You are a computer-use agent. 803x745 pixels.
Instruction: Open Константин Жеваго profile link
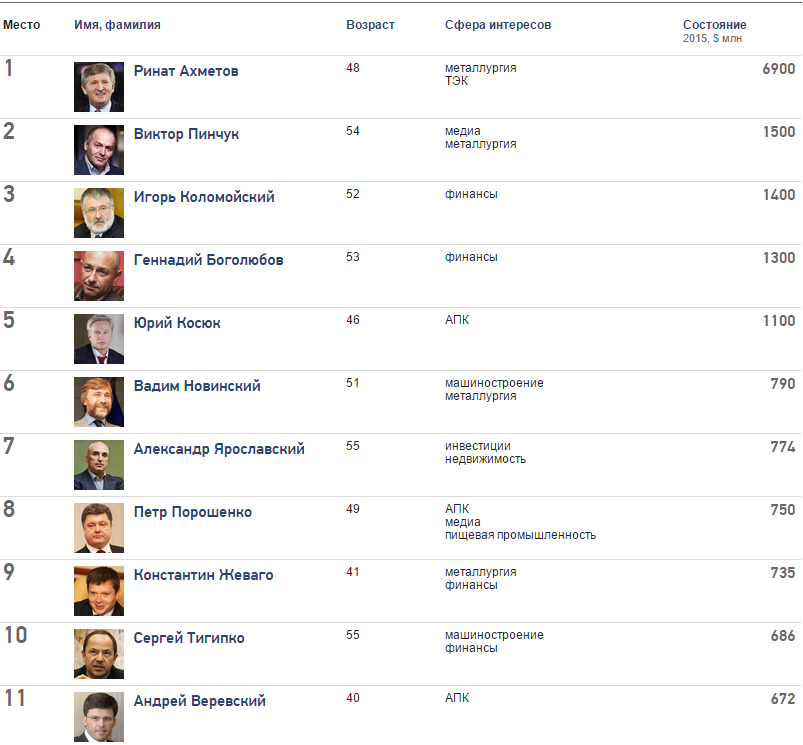tap(203, 576)
